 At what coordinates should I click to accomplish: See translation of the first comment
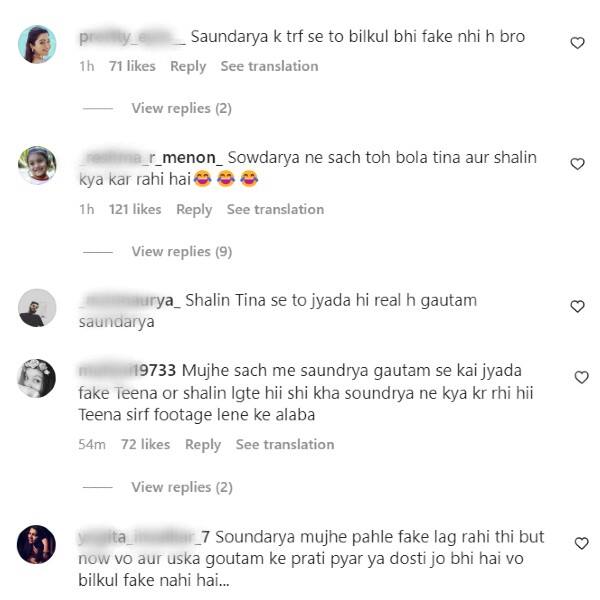point(269,66)
